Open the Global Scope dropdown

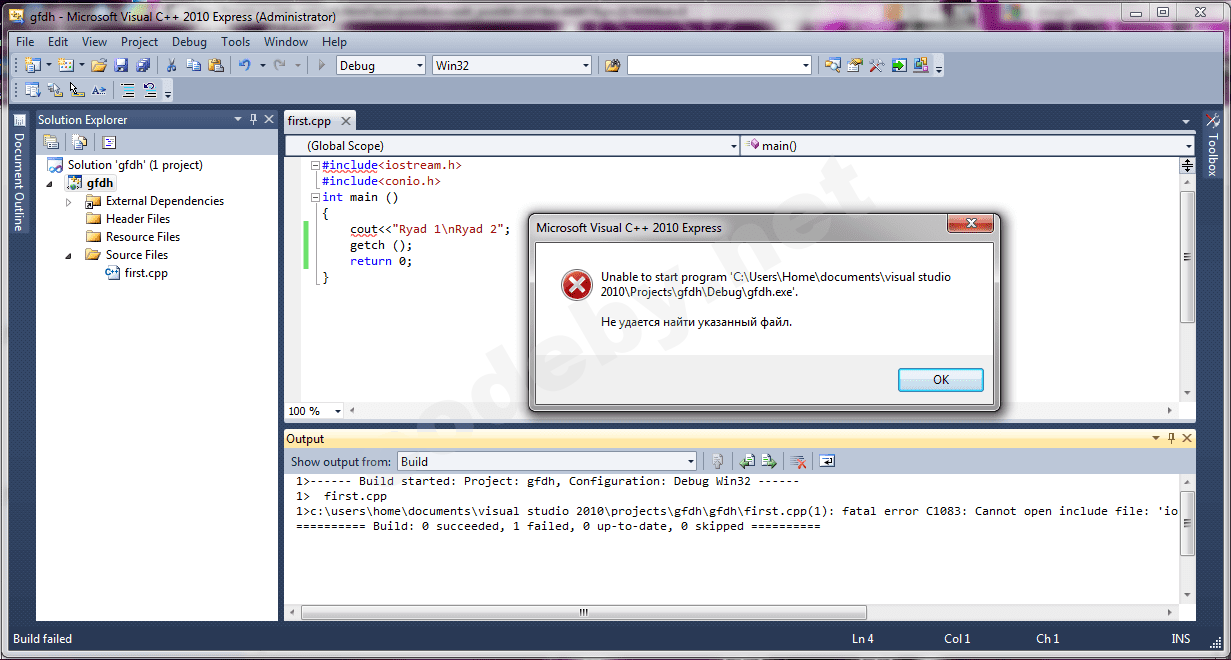733,145
